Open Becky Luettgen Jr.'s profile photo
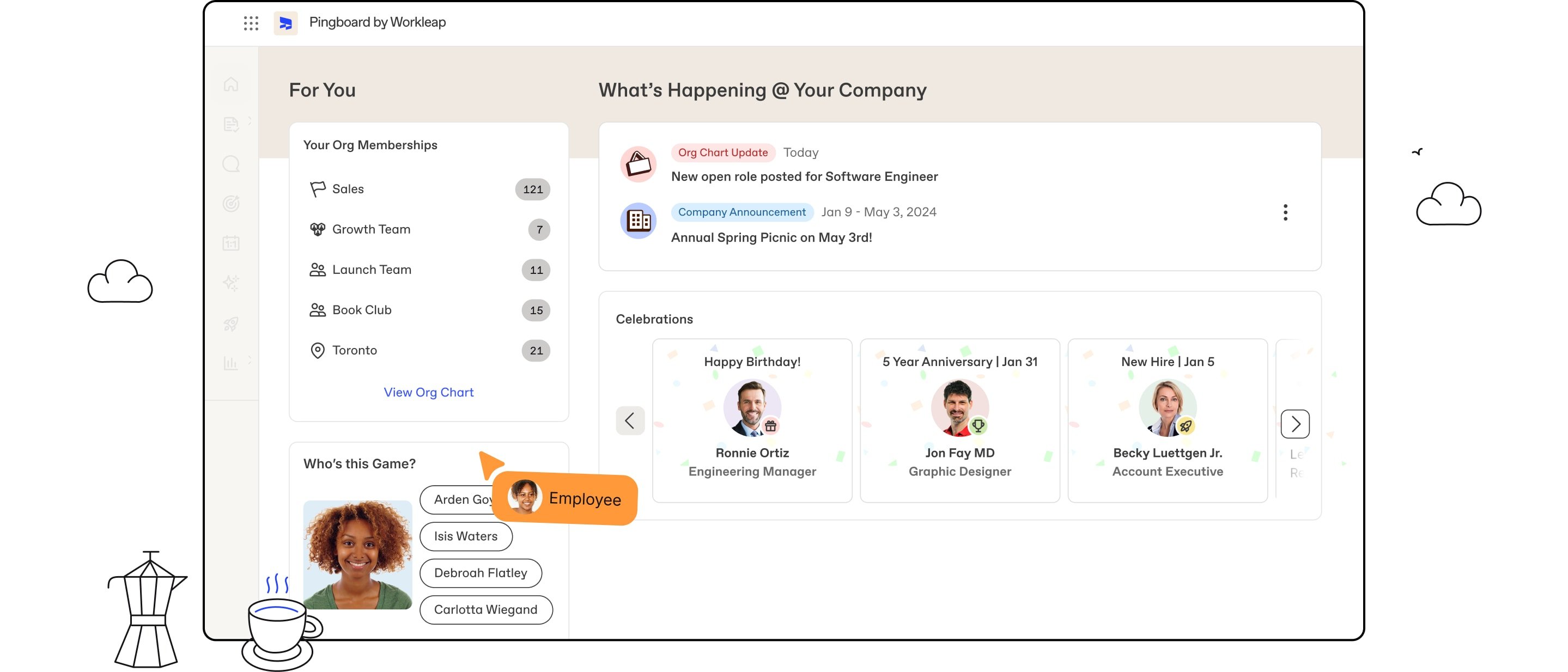This screenshot has height=672, width=1568. [1167, 408]
